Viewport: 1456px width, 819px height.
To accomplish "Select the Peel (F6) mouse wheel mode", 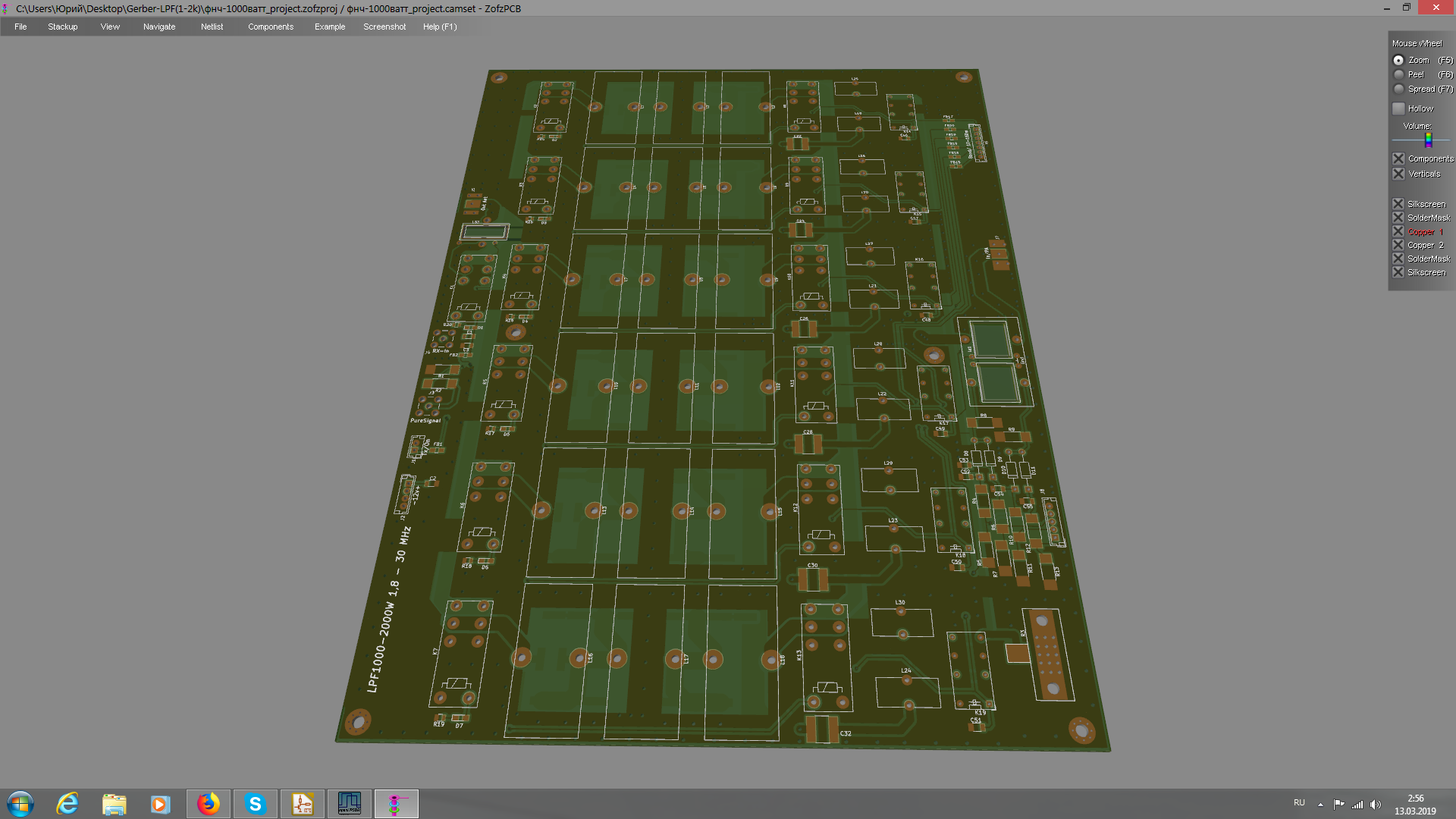I will point(1398,74).
